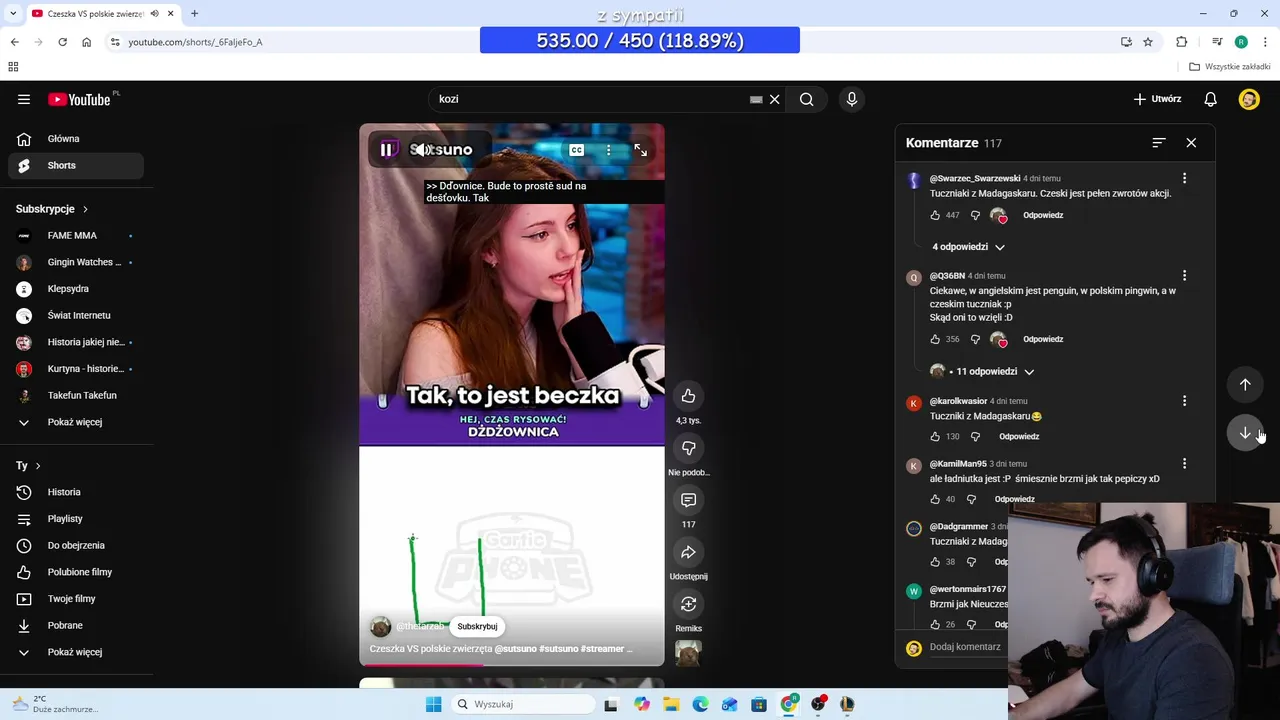Screen dimensions: 1280x720
Task: Like the Short with thumbs up
Action: tap(688, 396)
